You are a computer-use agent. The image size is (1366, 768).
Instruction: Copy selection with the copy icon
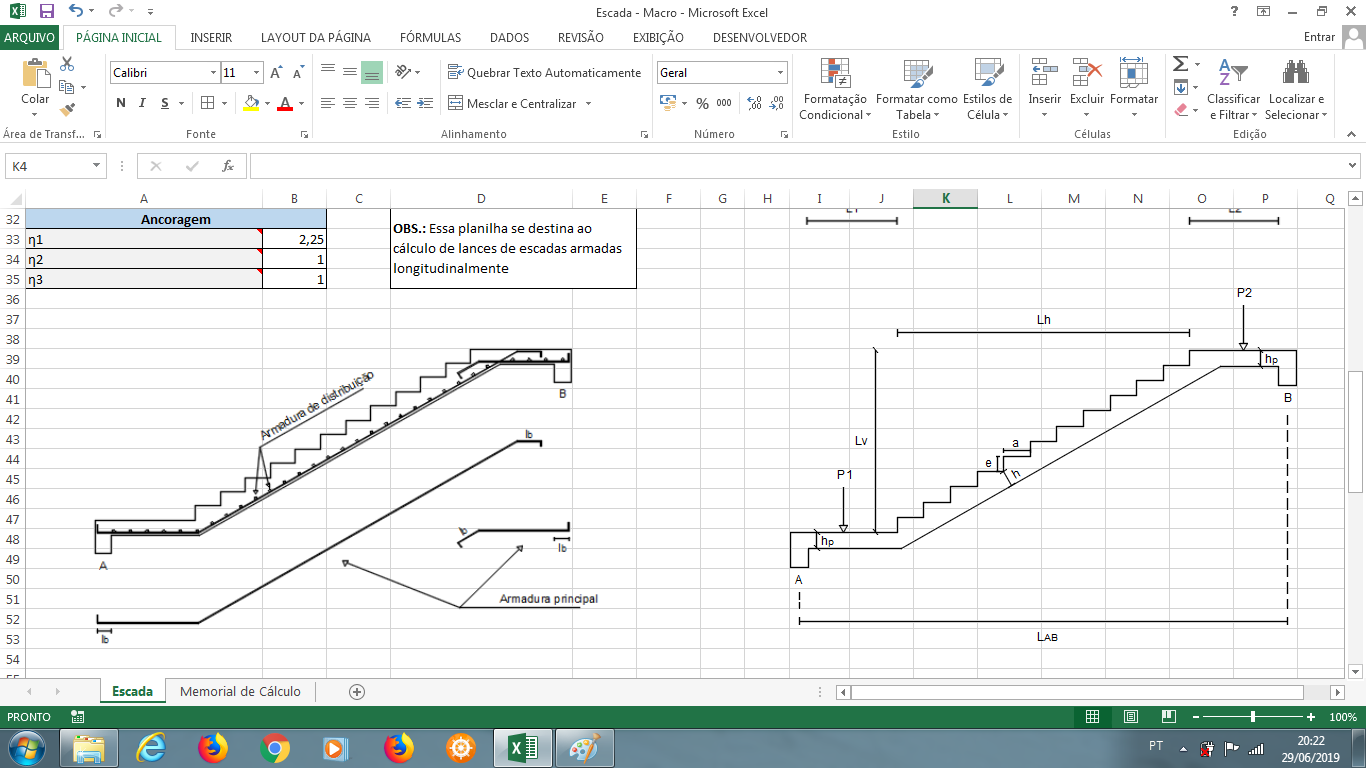pos(67,87)
